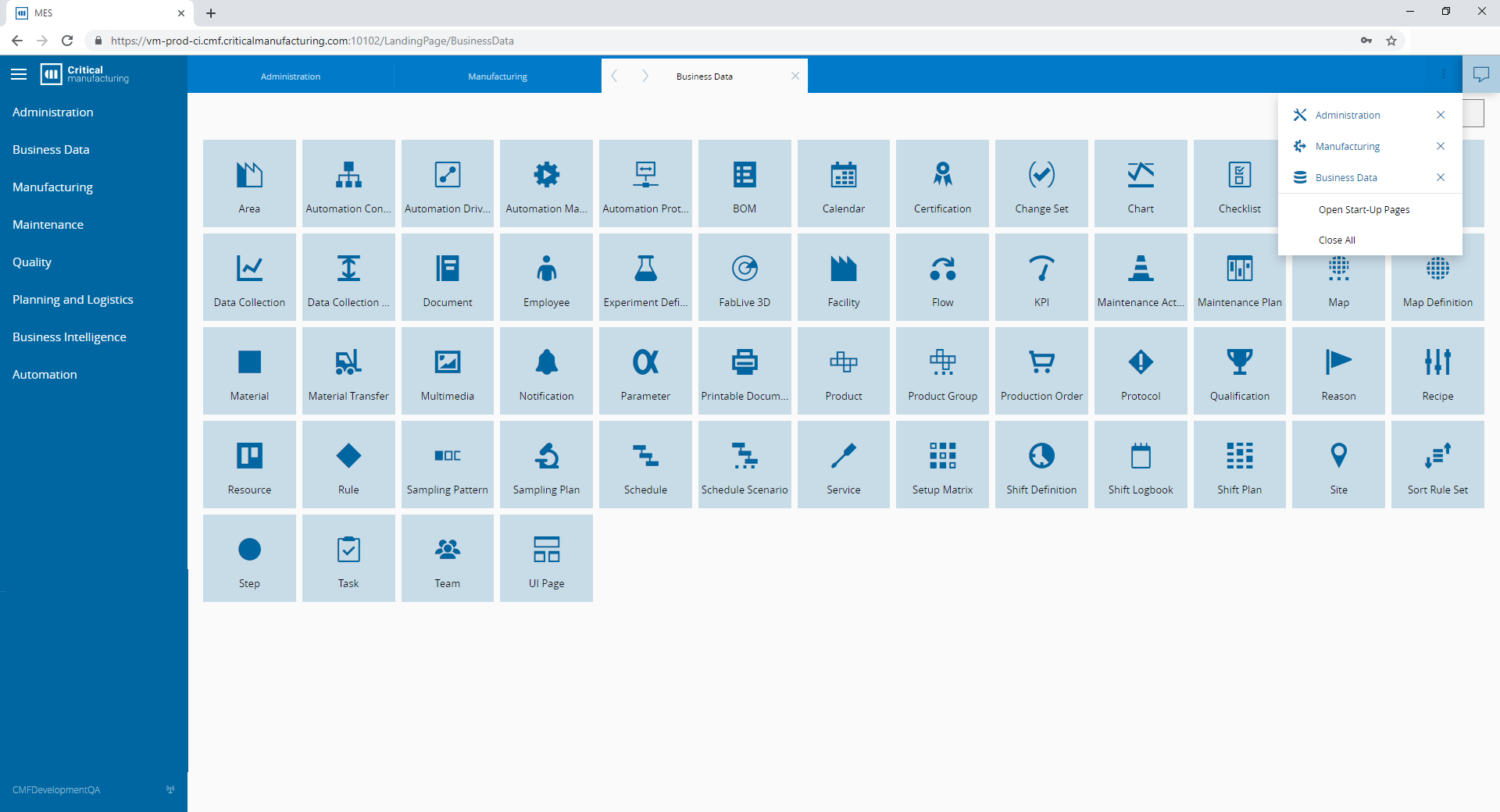Viewport: 1500px width, 812px height.
Task: Open the Employee tile
Action: point(546,277)
